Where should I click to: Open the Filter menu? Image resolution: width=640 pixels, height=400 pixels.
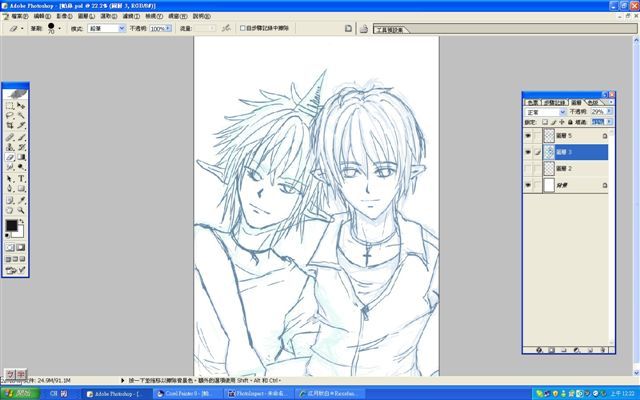(x=131, y=16)
